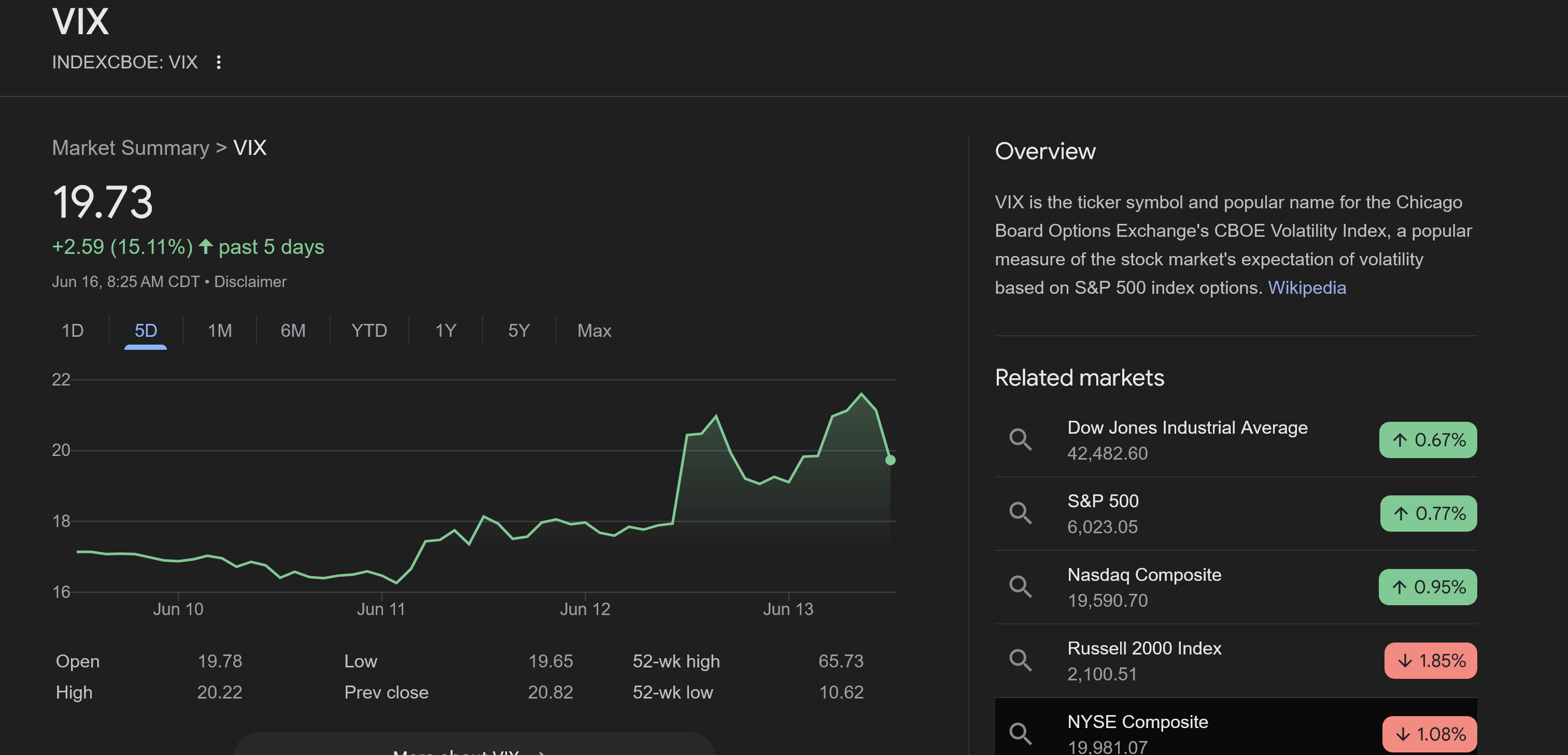Switch chart to 6M range

[293, 331]
